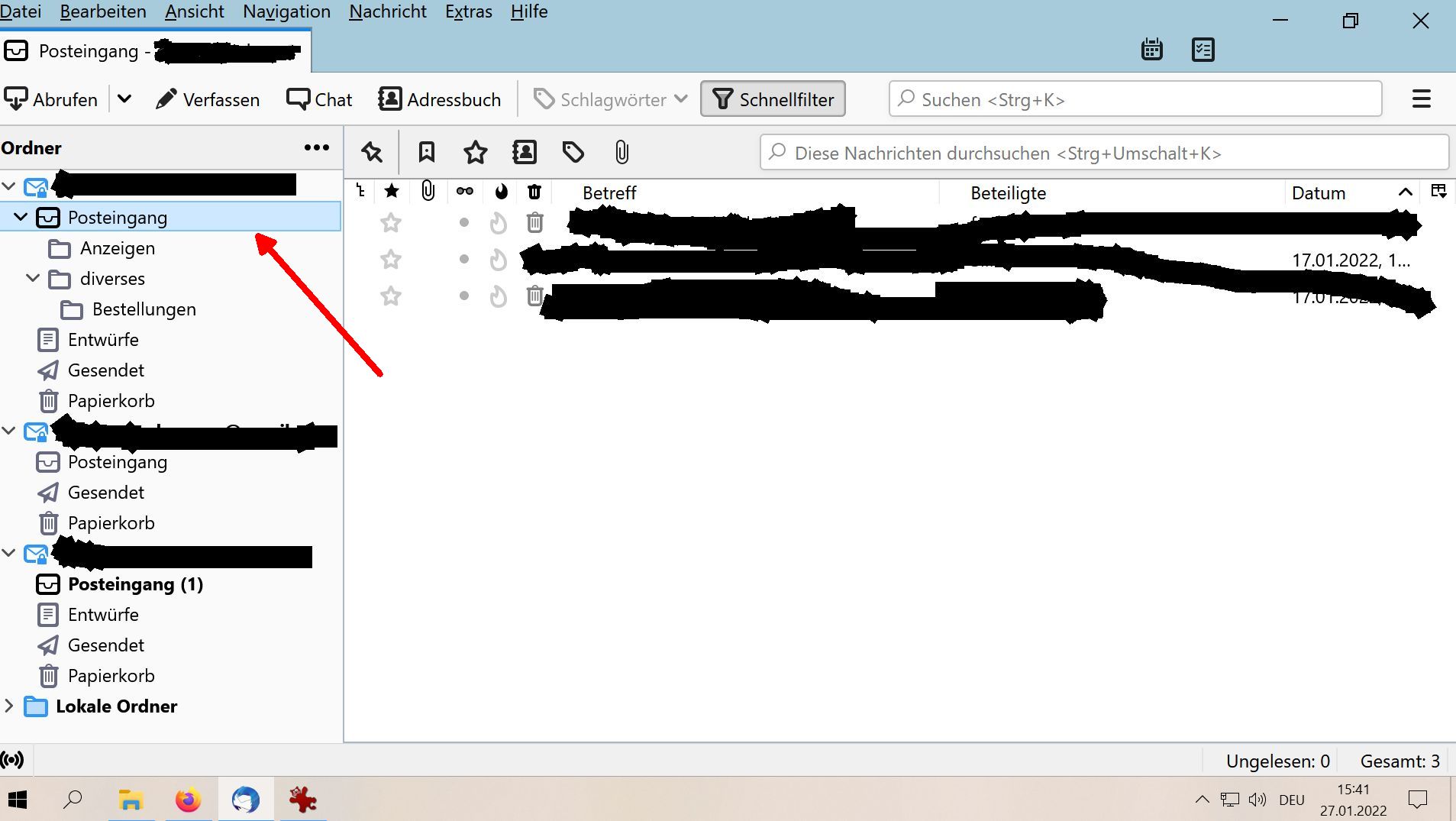The image size is (1456, 821).
Task: Open the Thunderbird hamburger app menu
Action: (1422, 99)
